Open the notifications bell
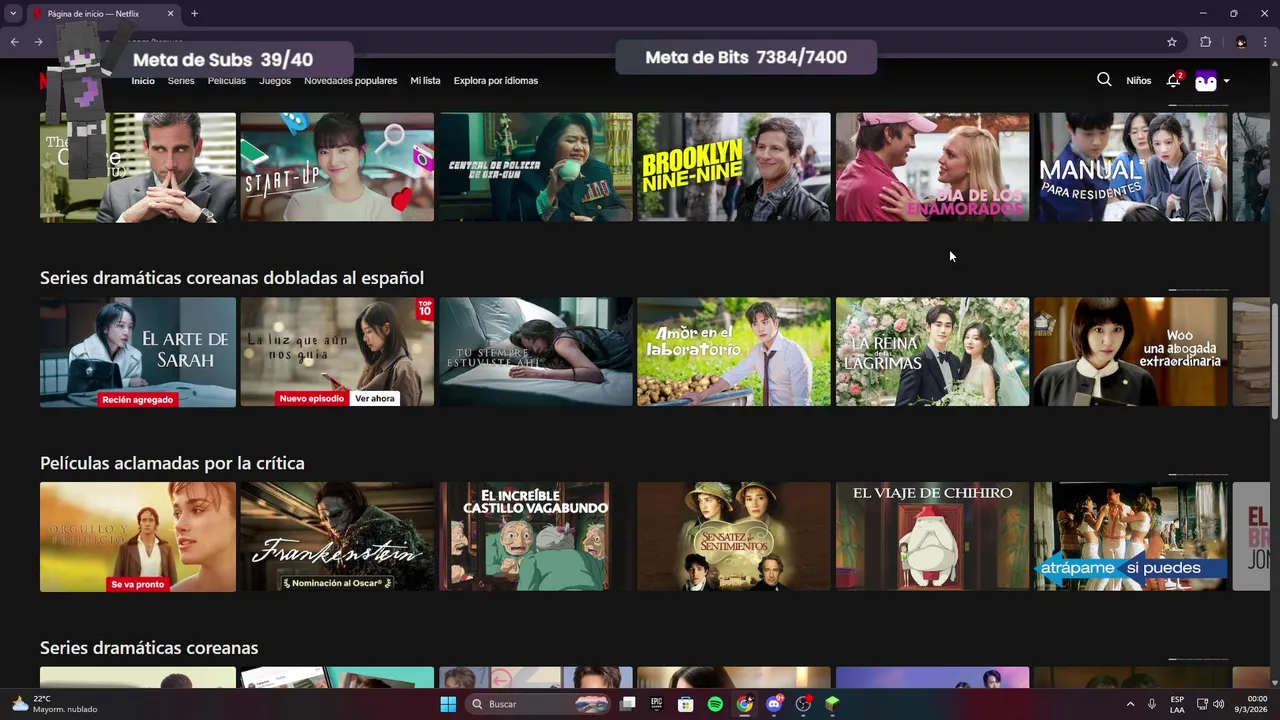This screenshot has height=720, width=1280. click(x=1174, y=80)
